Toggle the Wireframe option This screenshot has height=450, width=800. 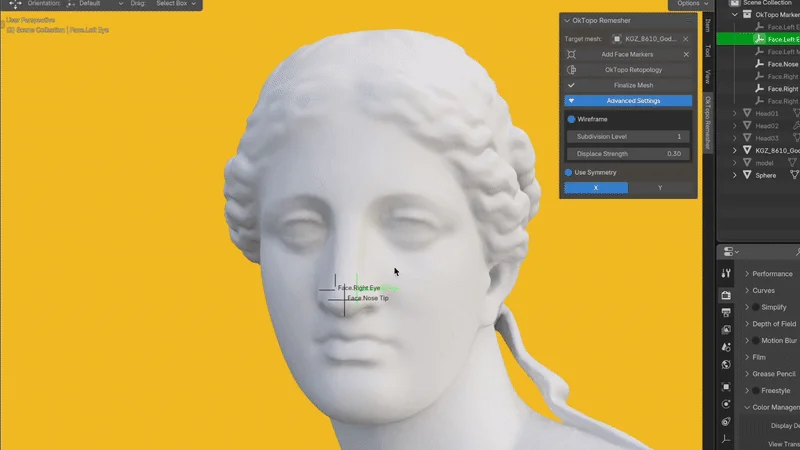pos(571,119)
